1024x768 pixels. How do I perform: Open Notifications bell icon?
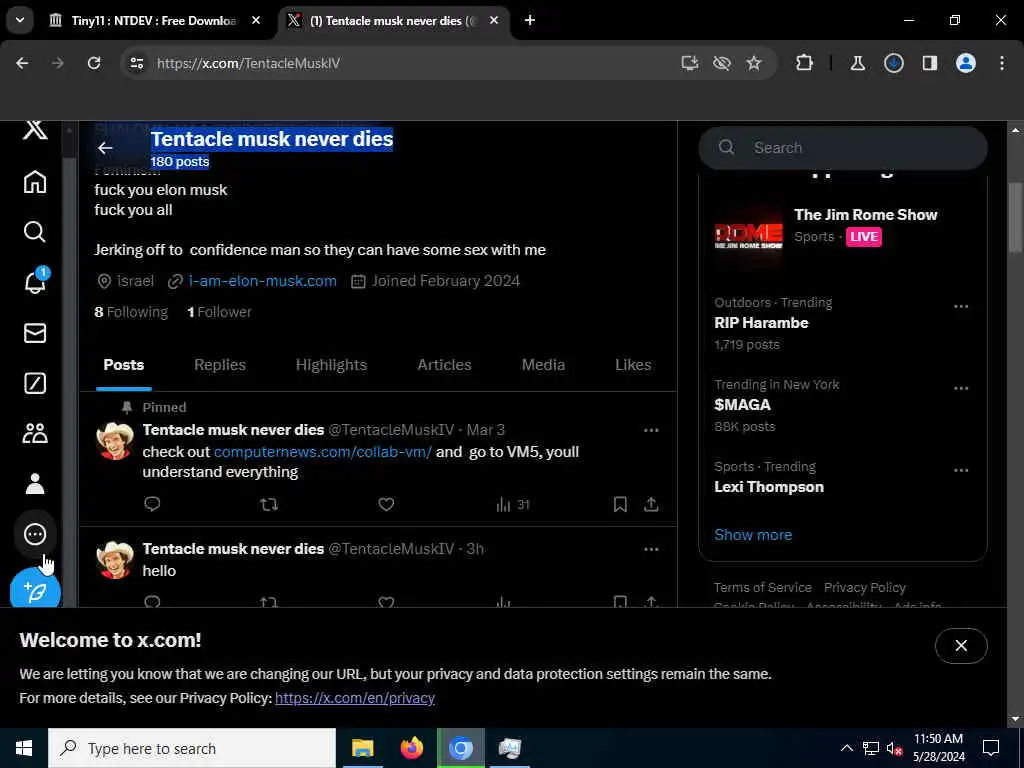[x=35, y=281]
